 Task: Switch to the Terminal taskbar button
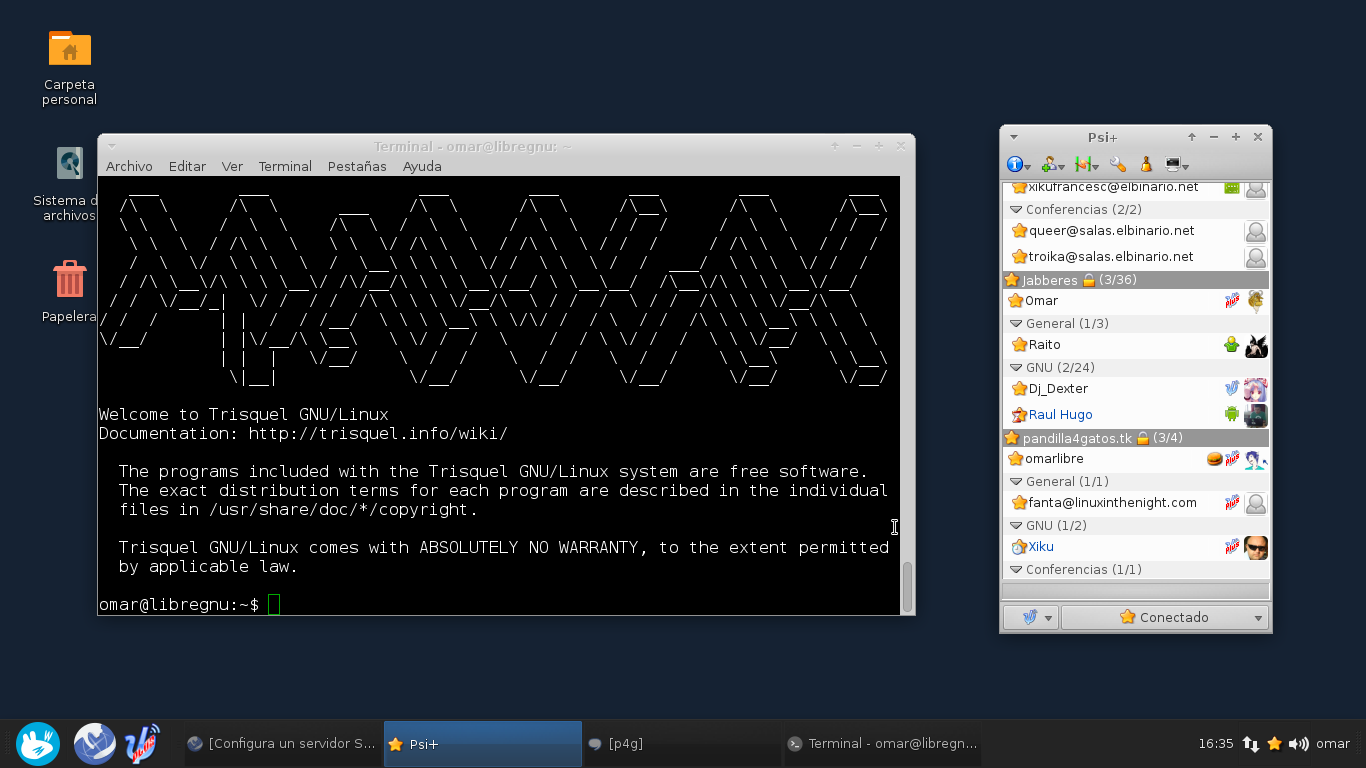coord(882,744)
